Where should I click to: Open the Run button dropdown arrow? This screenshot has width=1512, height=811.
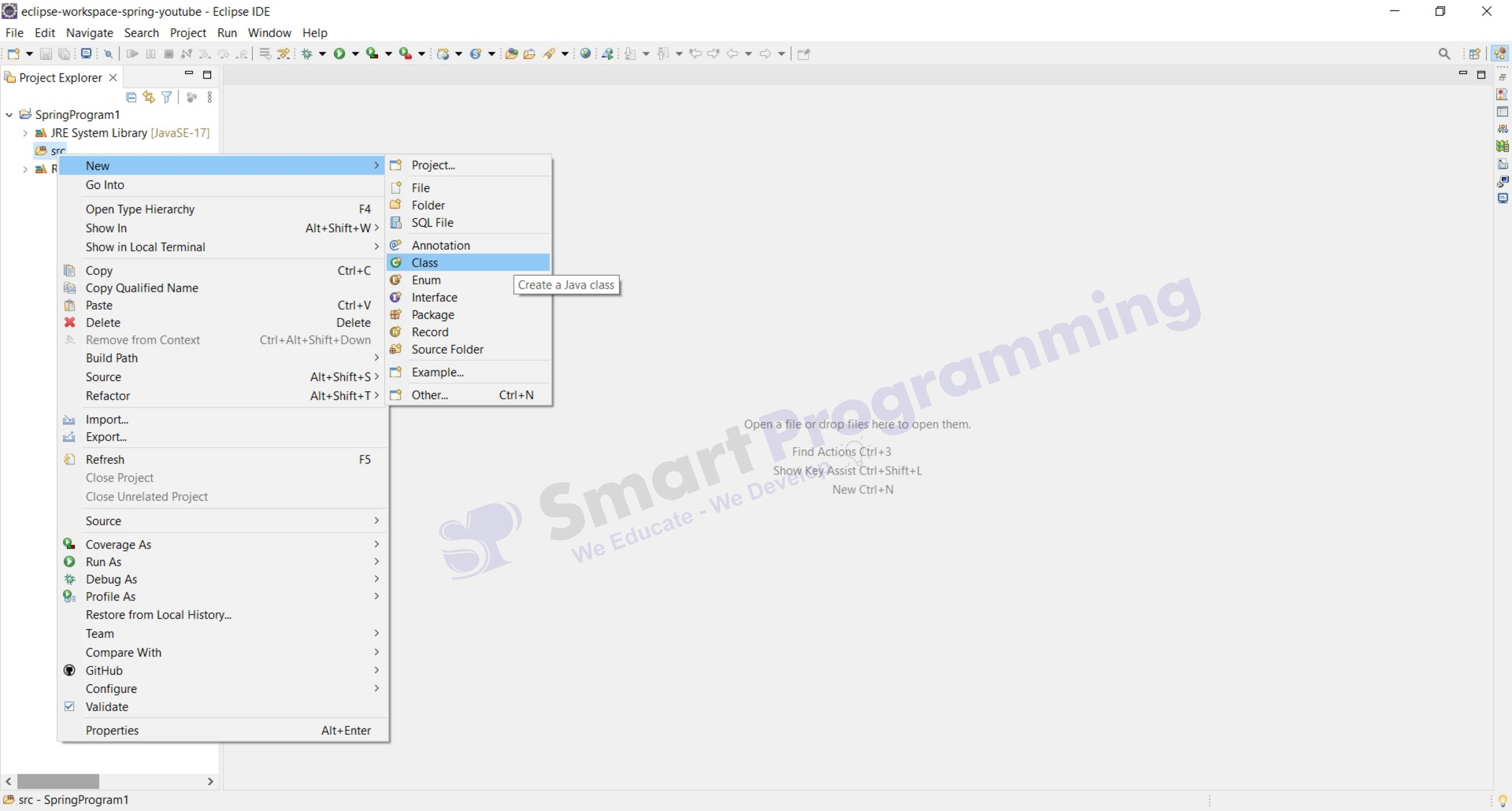[x=355, y=54]
